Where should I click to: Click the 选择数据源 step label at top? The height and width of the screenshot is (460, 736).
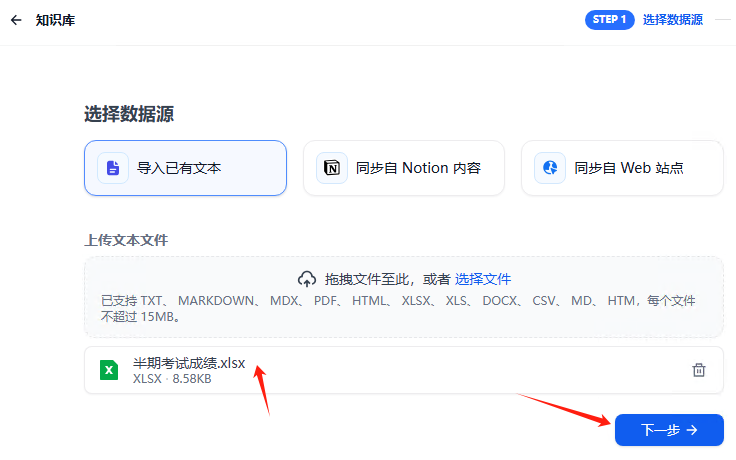coord(672,20)
